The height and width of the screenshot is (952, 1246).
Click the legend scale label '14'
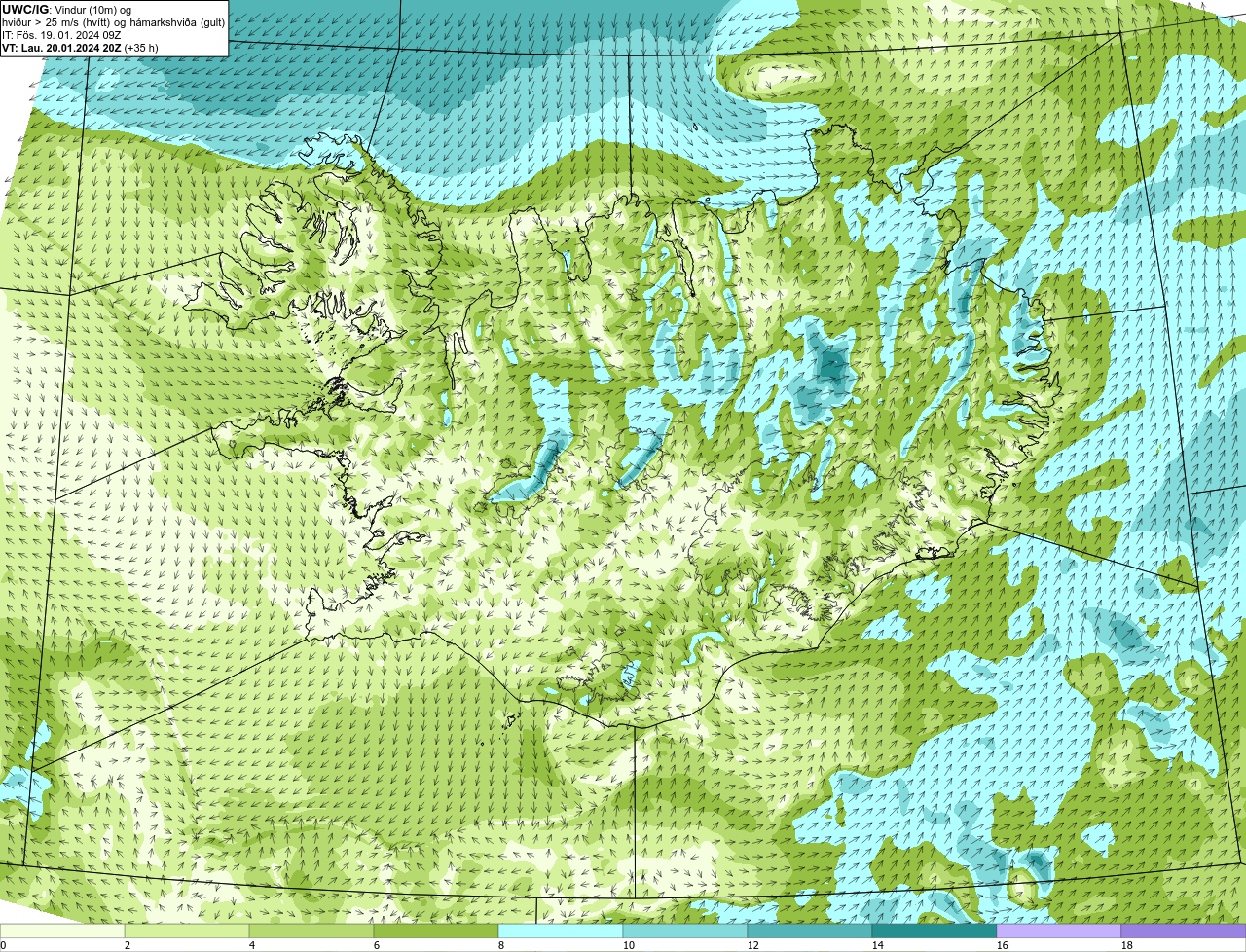pos(878,945)
